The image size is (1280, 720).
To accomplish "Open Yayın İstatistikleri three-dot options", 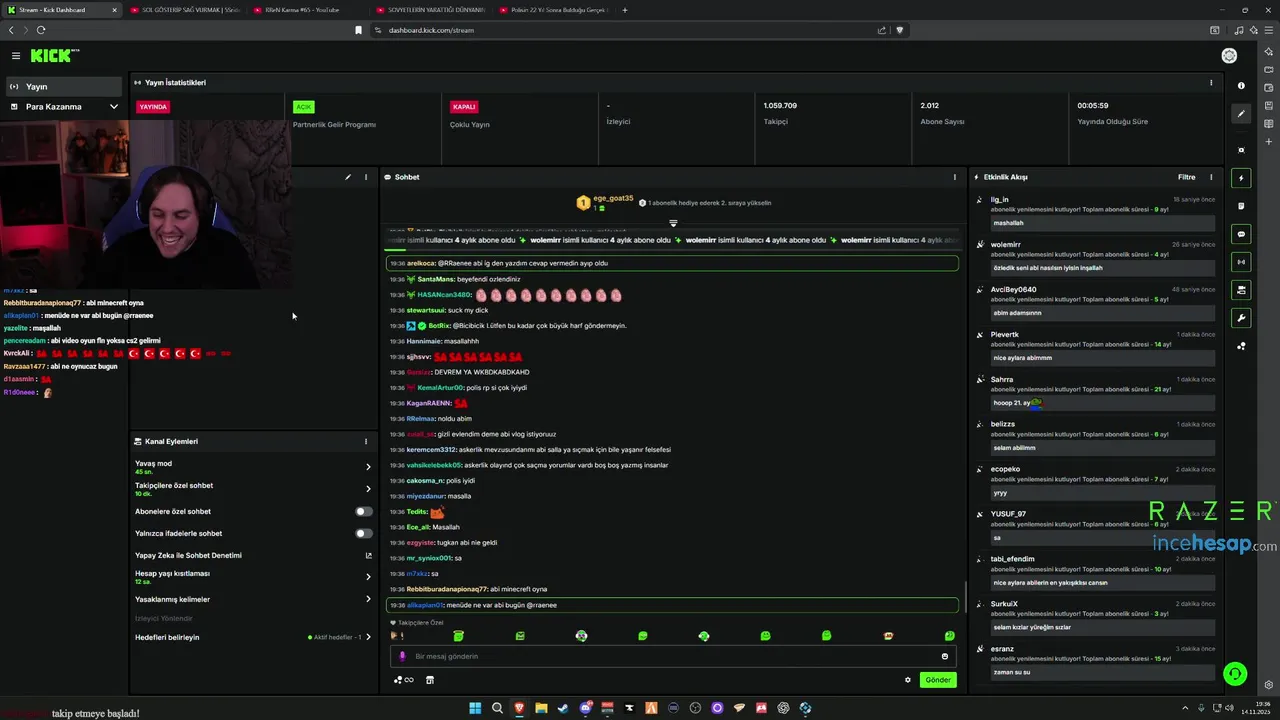I will 1211,83.
